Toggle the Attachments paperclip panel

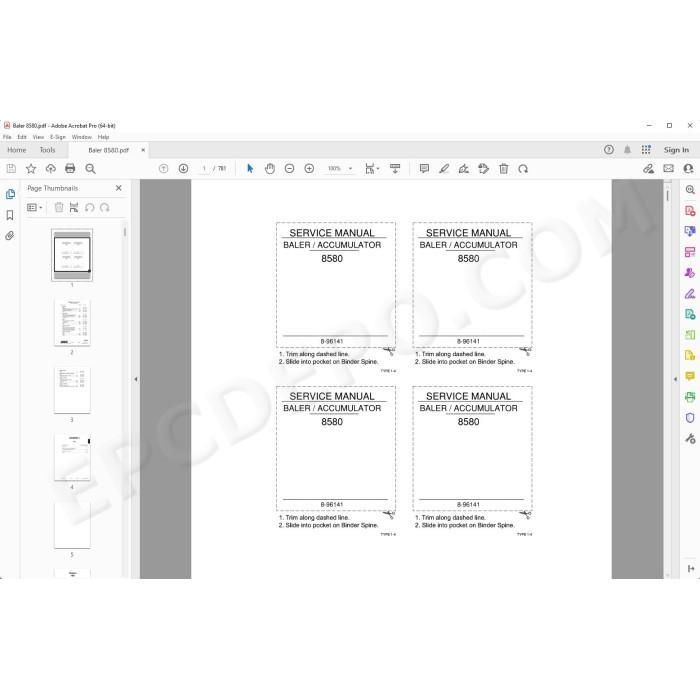point(10,236)
